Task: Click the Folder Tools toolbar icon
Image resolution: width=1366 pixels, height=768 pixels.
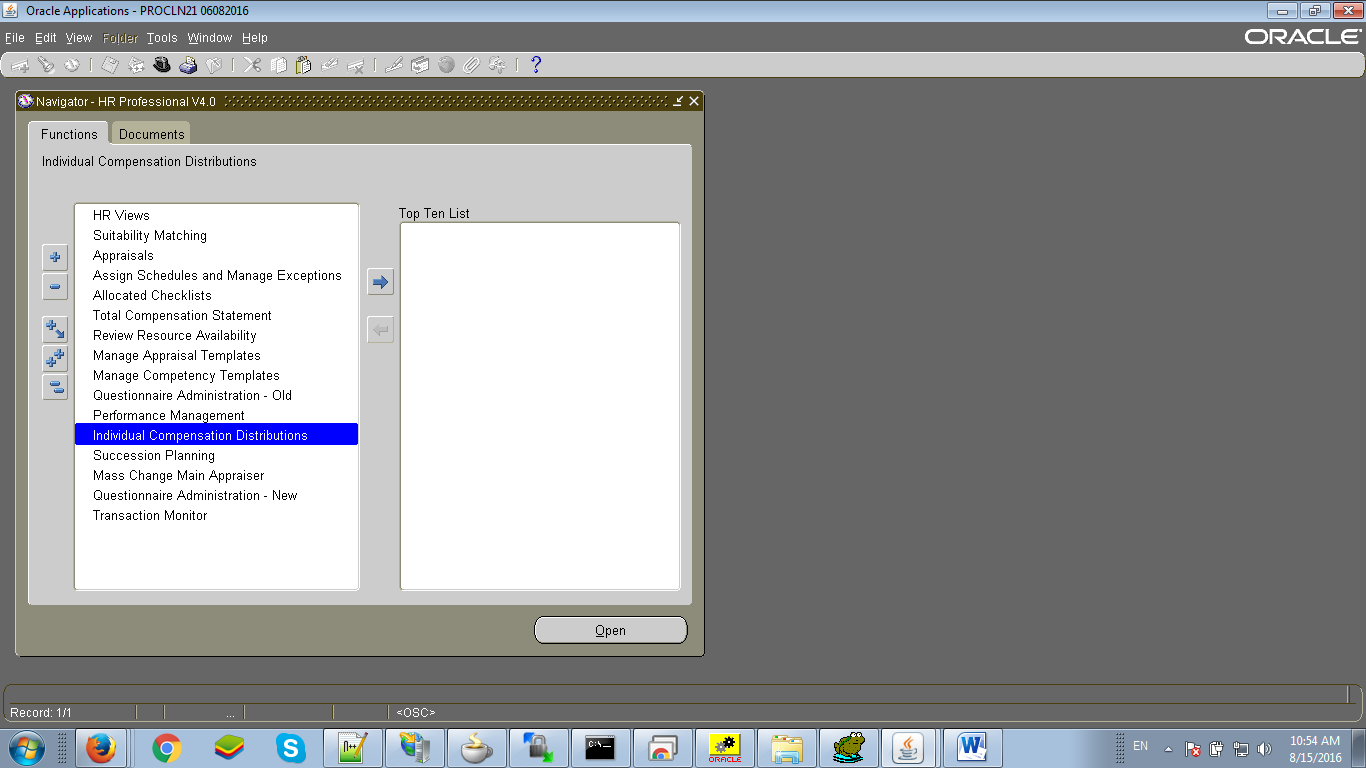Action: (x=498, y=65)
